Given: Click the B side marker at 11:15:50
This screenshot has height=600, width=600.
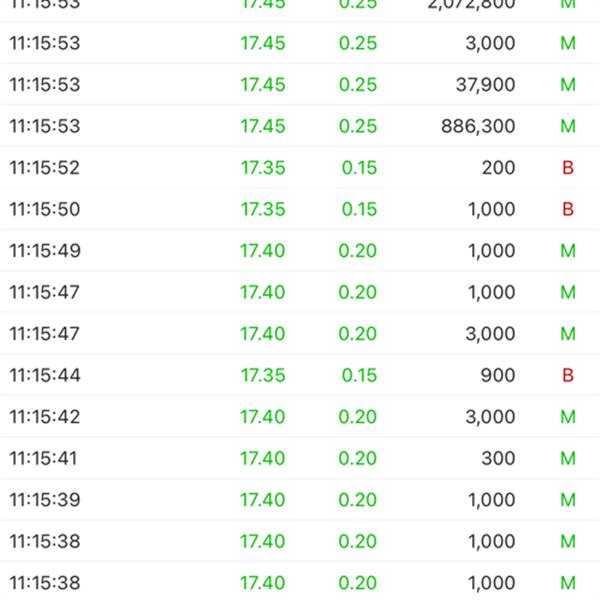Looking at the screenshot, I should (568, 209).
